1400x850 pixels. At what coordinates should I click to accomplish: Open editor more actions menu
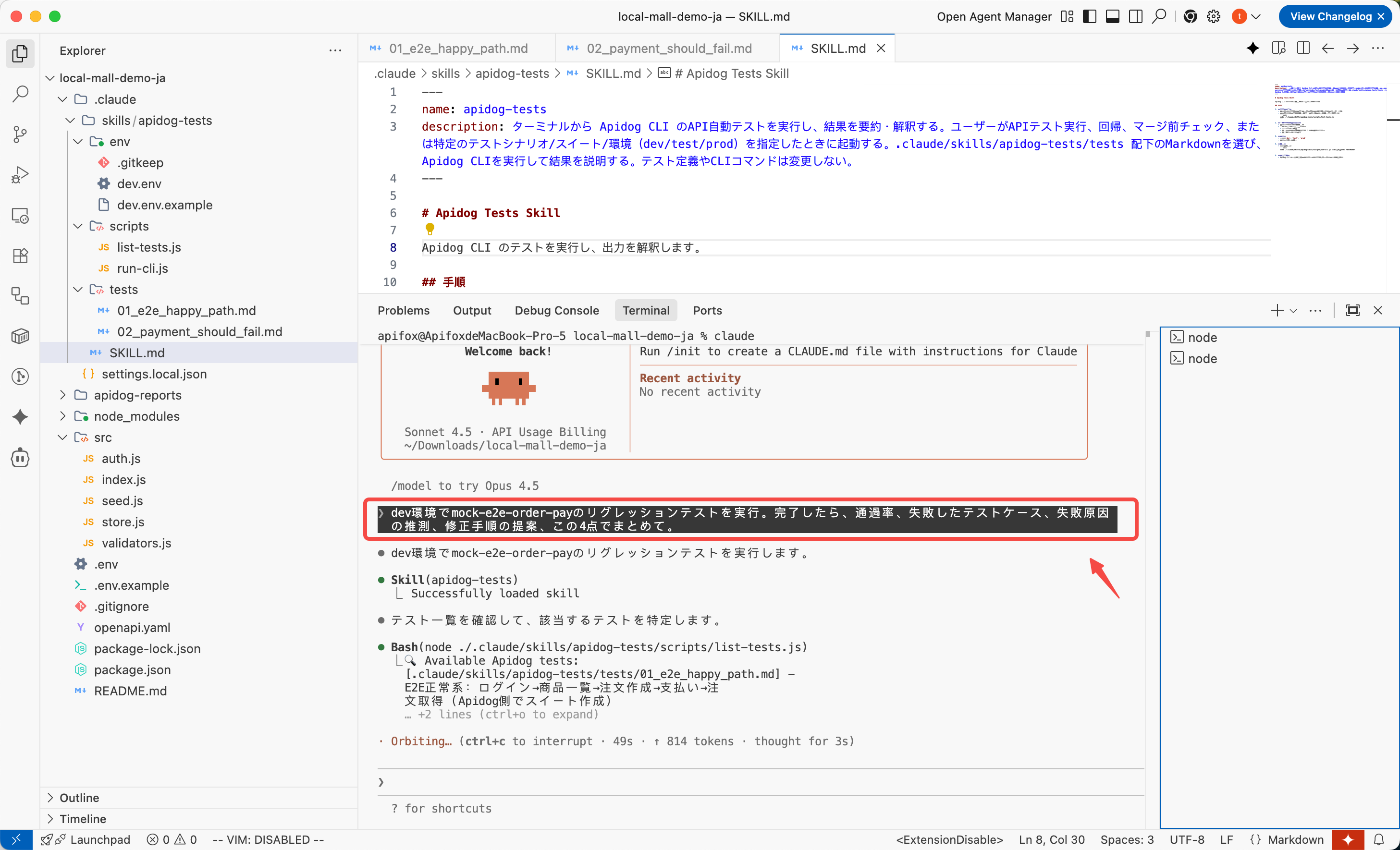click(x=1379, y=48)
